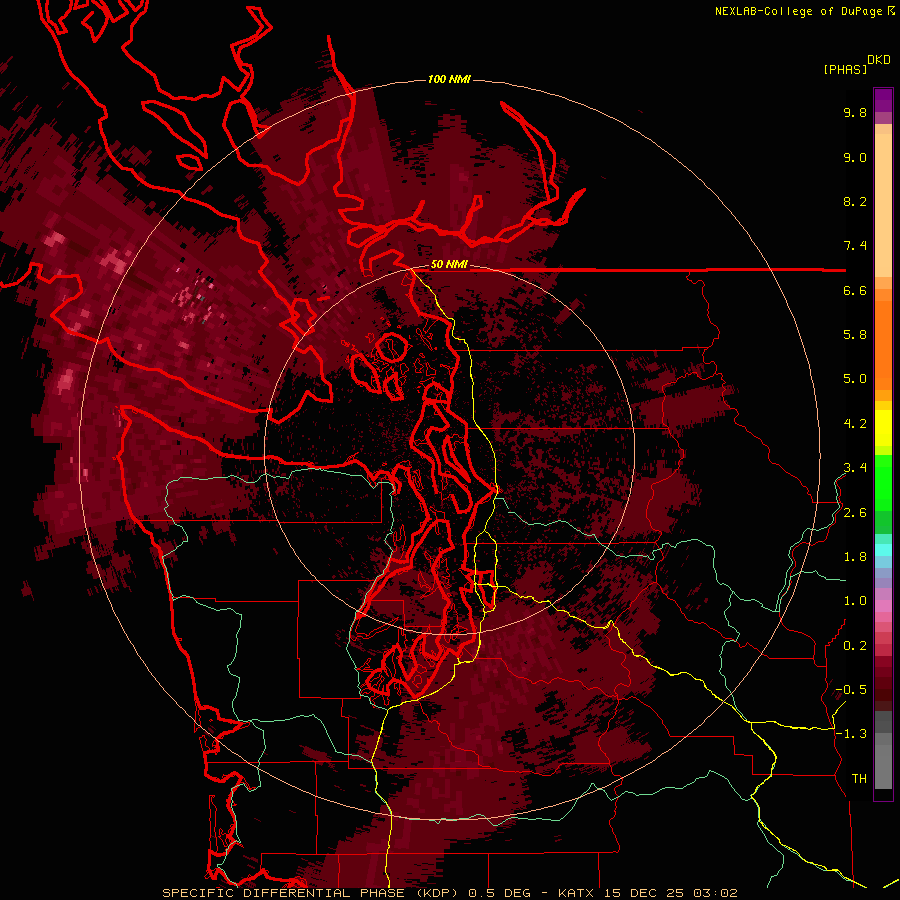This screenshot has height=900, width=900.
Task: Click the SPECIFIC DIFFERENTIAL PHASE (KDP) caption
Action: click(x=311, y=893)
